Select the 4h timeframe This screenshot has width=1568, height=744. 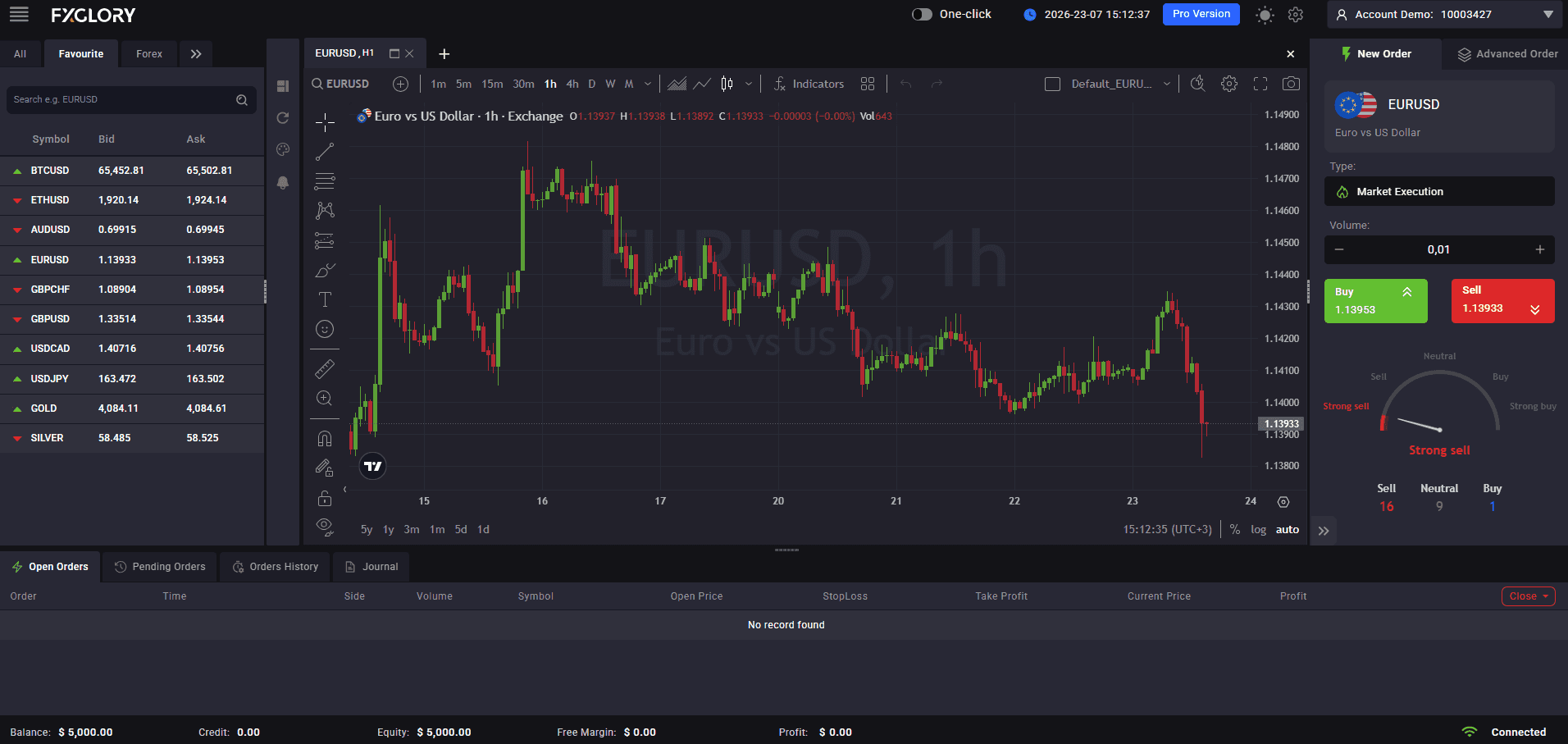(x=572, y=84)
